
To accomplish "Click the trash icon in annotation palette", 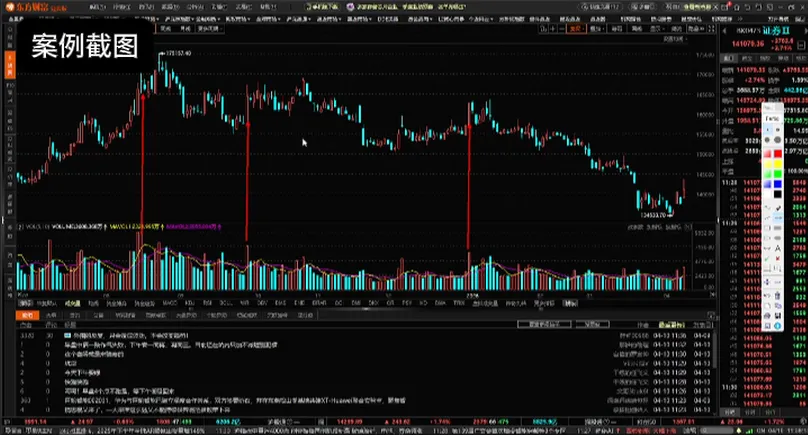I will [778, 295].
